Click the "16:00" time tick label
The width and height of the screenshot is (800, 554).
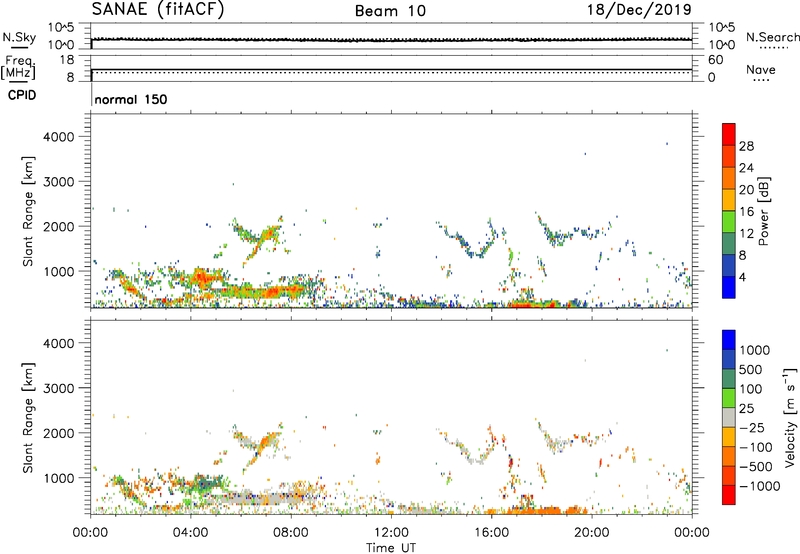(x=491, y=533)
